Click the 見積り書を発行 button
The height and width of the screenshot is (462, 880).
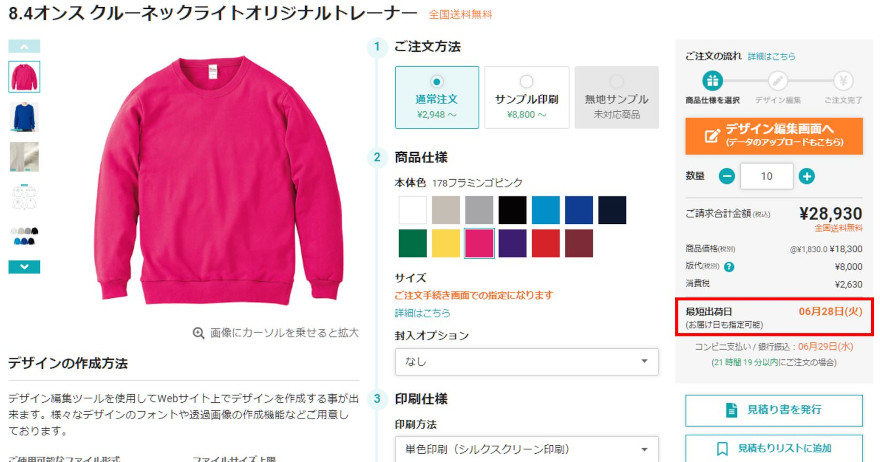[774, 410]
